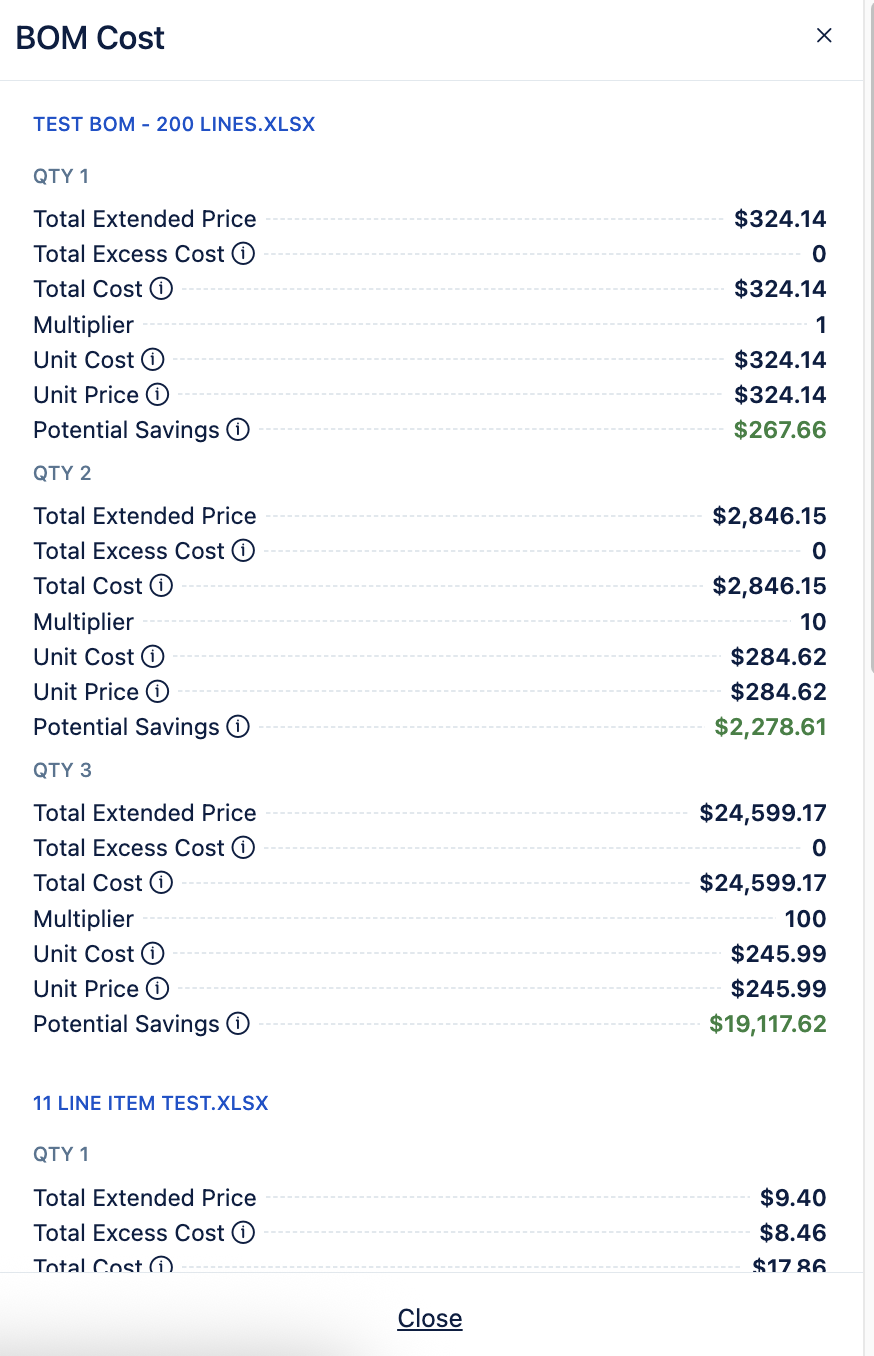The image size is (874, 1356).
Task: Click info icon beside QTY 3 Unit Price
Action: tap(157, 989)
